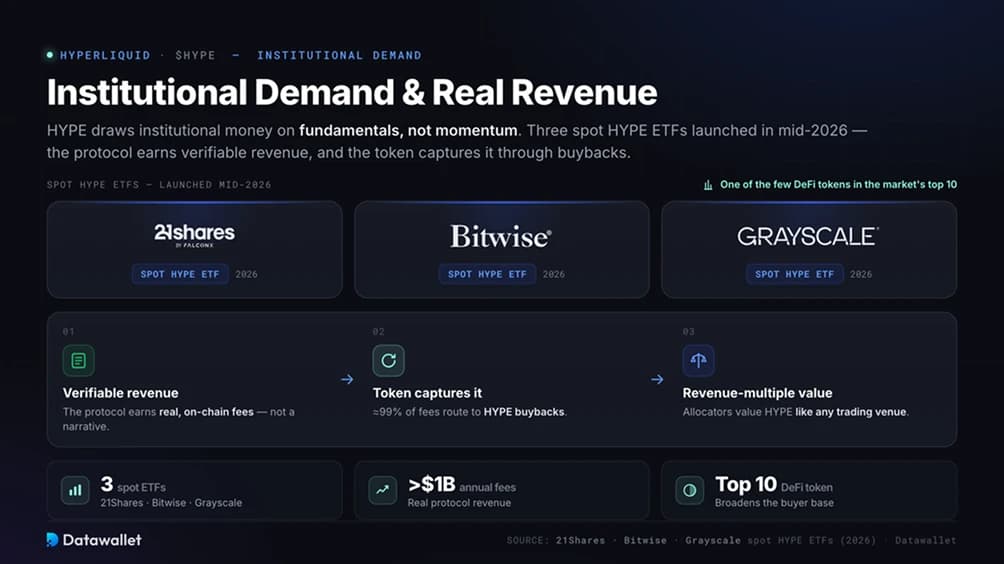This screenshot has height=564, width=1004.
Task: Click the $HYPE ticker text
Action: click(x=195, y=55)
